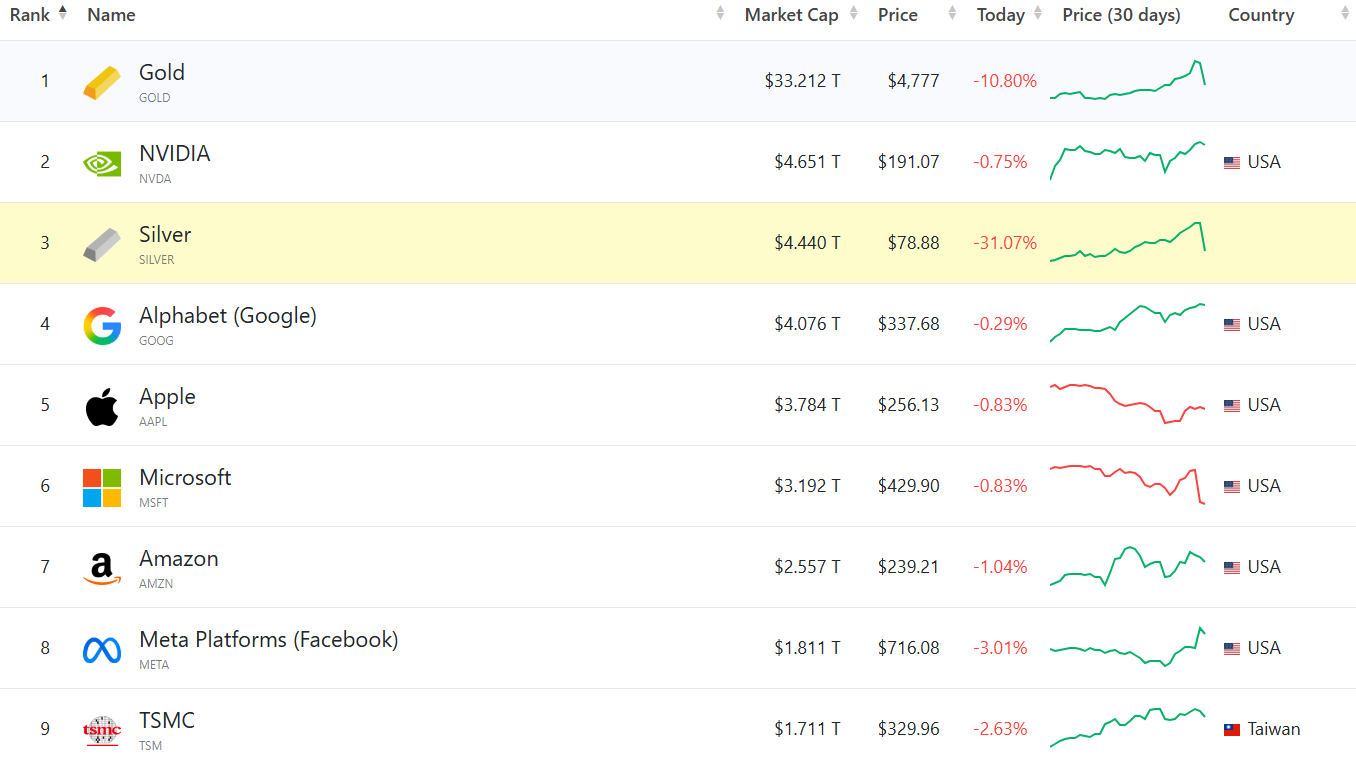Click the TSMC logo icon

point(102,731)
